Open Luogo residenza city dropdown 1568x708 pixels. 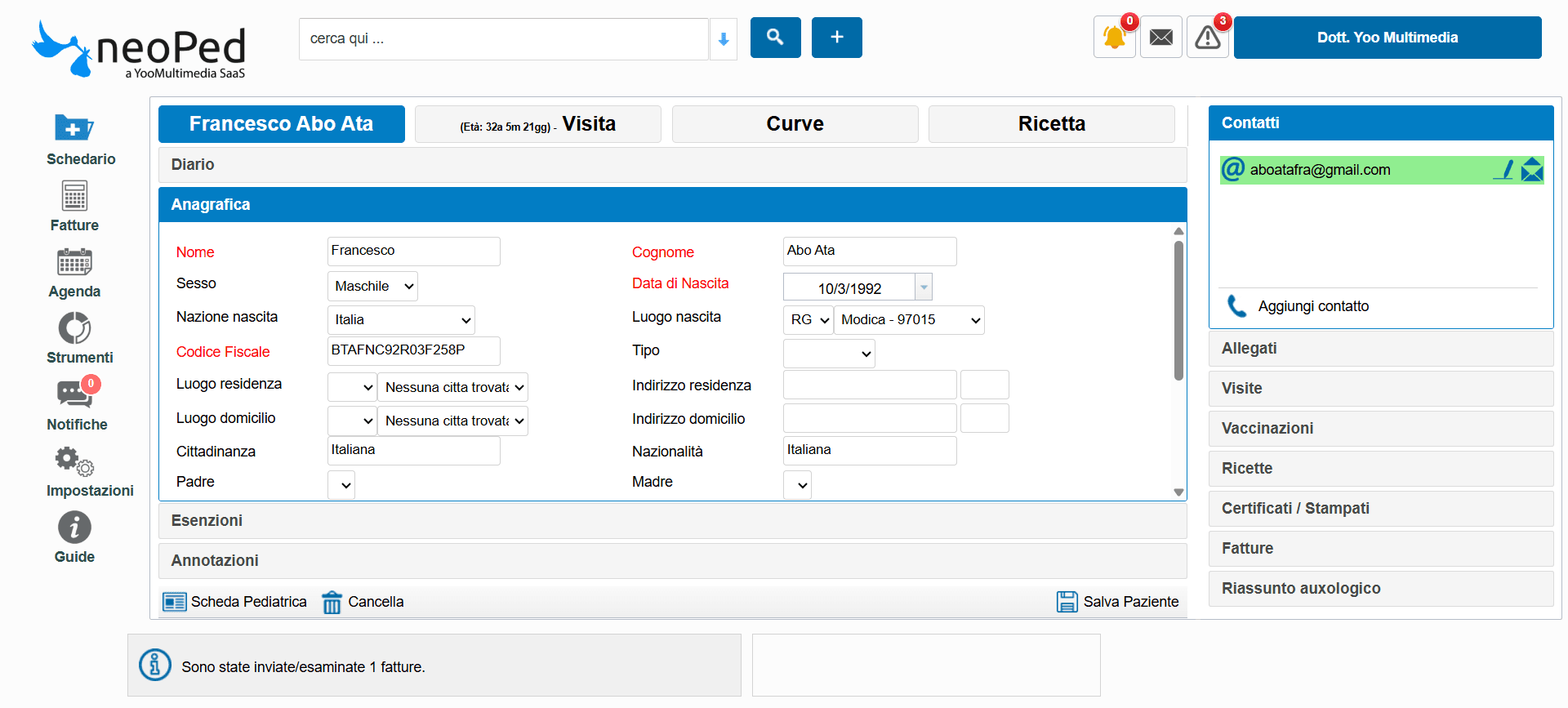452,387
